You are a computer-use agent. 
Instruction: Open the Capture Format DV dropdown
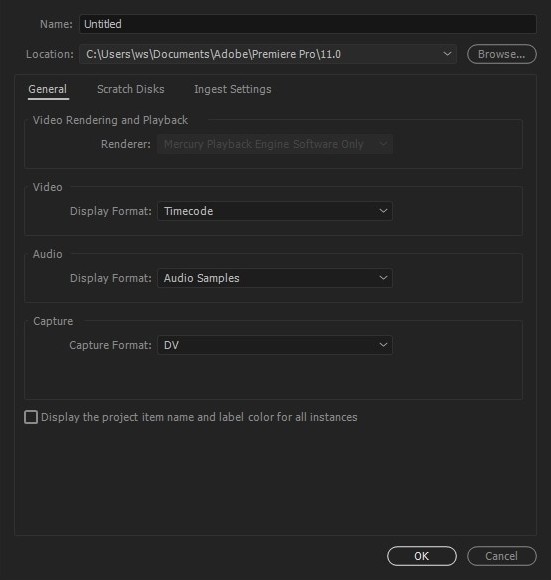(275, 345)
